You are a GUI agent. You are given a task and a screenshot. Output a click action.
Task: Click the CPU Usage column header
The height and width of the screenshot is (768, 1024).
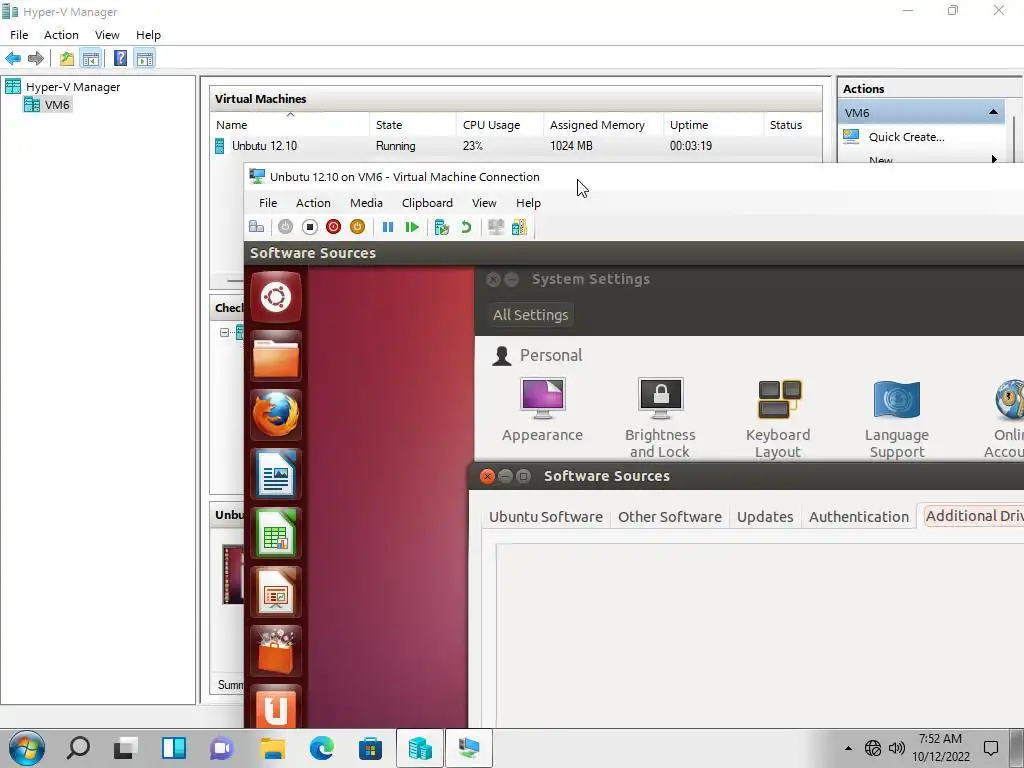[500, 125]
